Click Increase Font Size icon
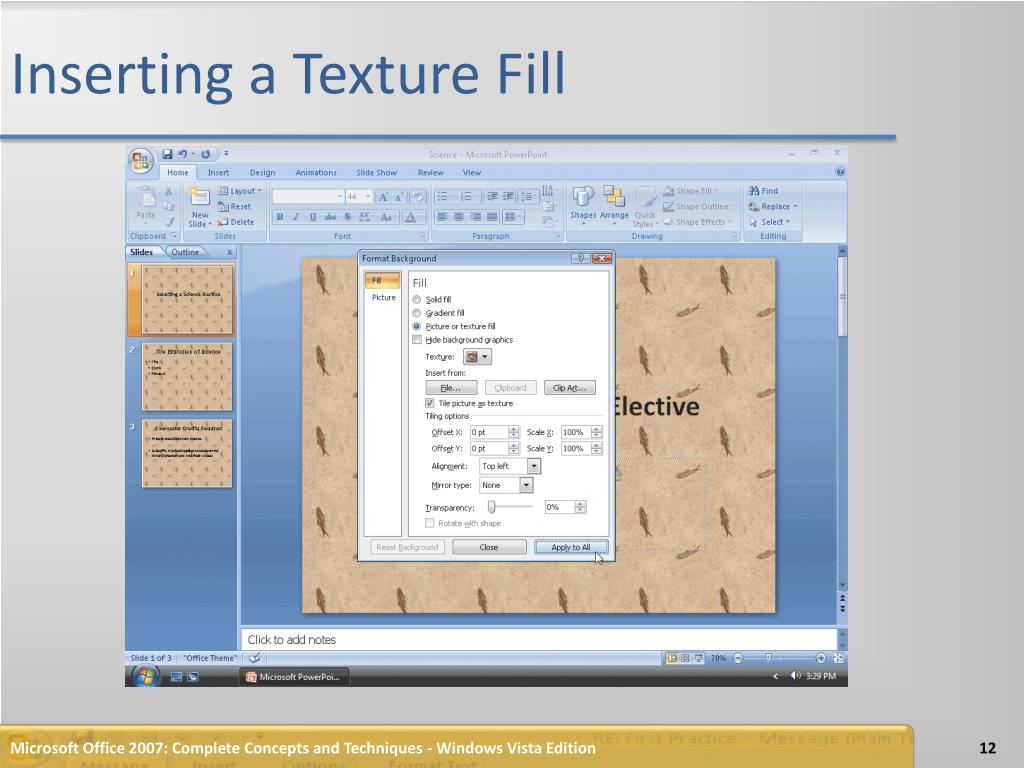Screen dimensions: 1024x768 point(383,197)
